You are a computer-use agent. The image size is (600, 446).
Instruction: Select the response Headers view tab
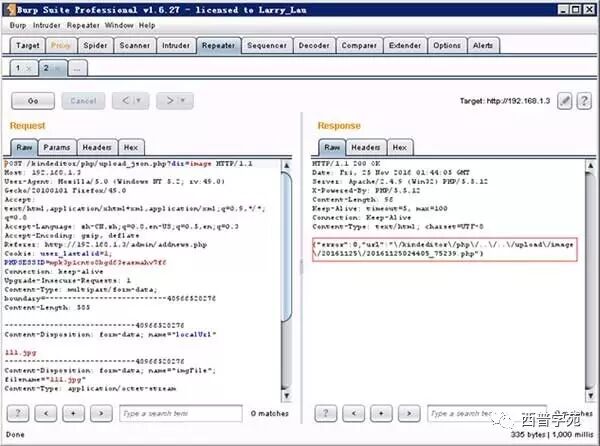[x=366, y=147]
